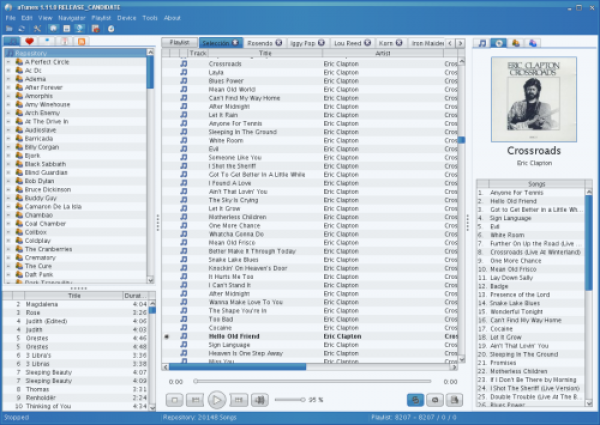Skip to the next track
This screenshot has width=600, height=425.
pyautogui.click(x=238, y=399)
